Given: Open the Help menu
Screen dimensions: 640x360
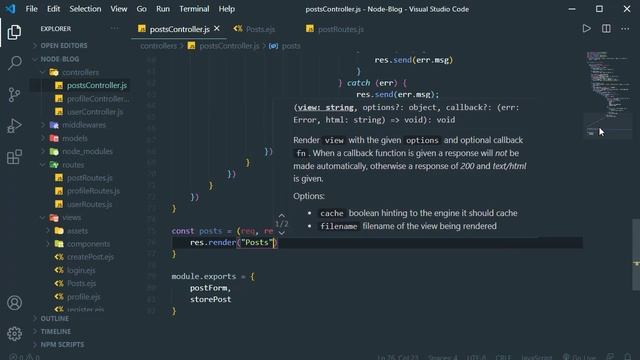Looking at the screenshot, I should tap(227, 9).
